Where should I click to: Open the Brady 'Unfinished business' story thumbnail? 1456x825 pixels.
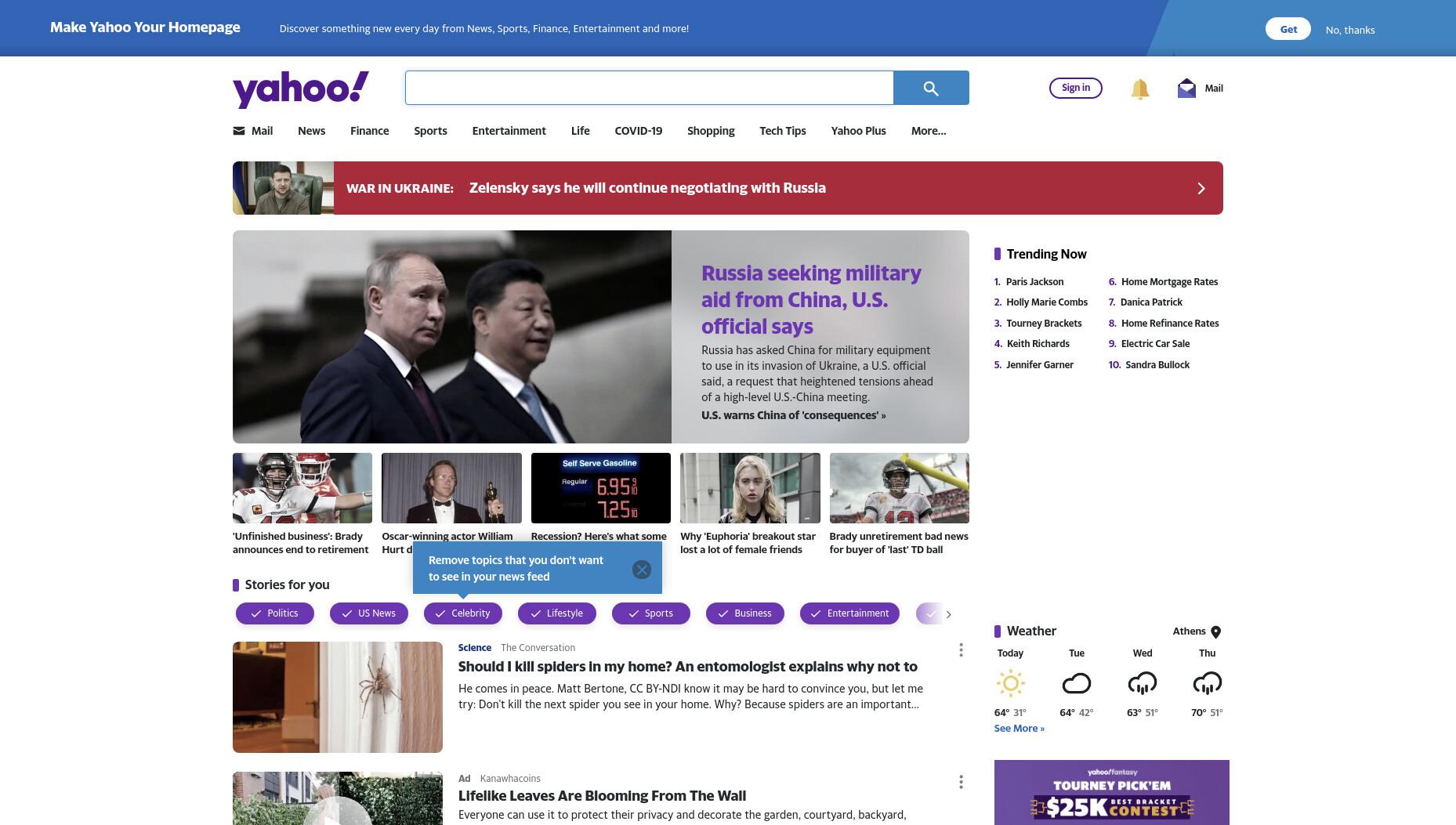point(302,488)
